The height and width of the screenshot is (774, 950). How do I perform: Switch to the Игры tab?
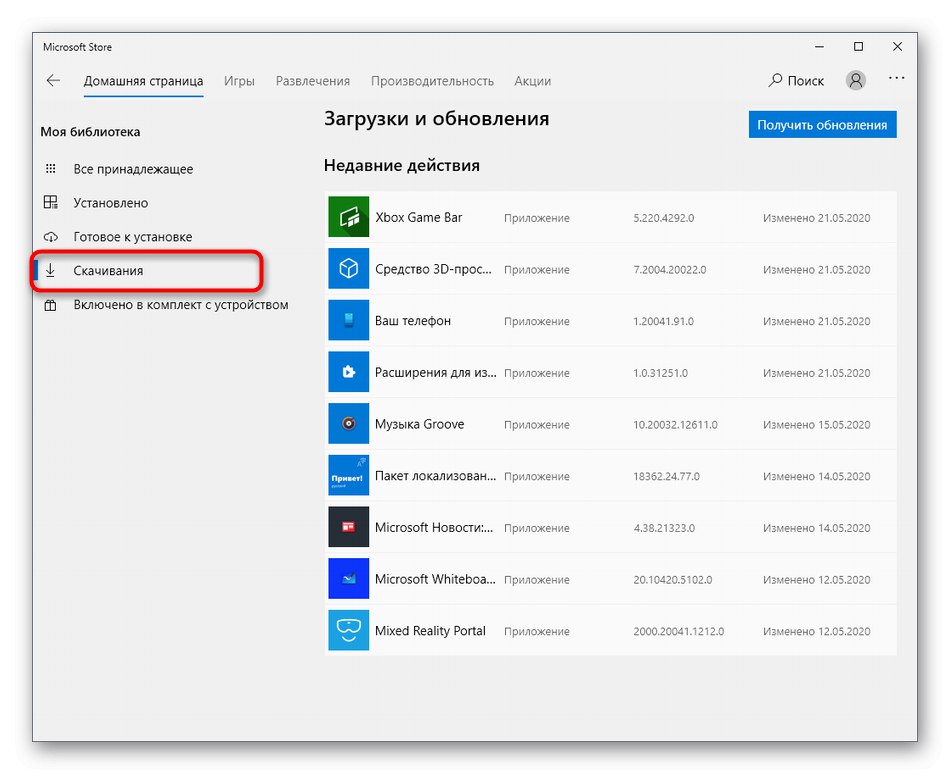(239, 81)
